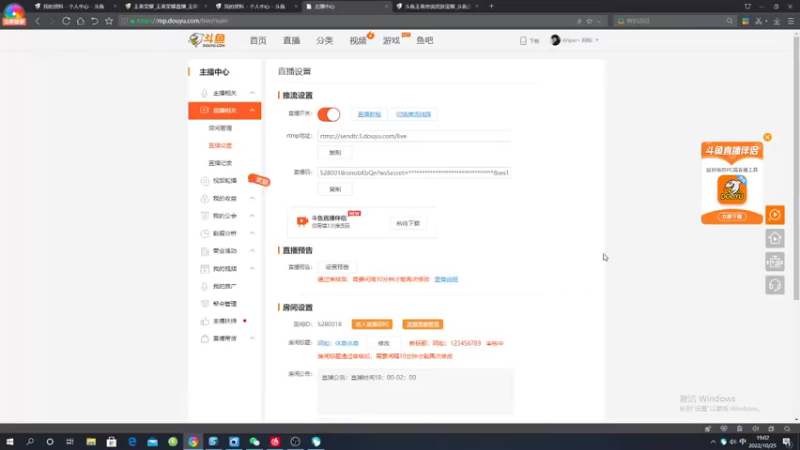Open the user account dropdown by the avatar
The width and height of the screenshot is (800, 450).
click(x=574, y=40)
